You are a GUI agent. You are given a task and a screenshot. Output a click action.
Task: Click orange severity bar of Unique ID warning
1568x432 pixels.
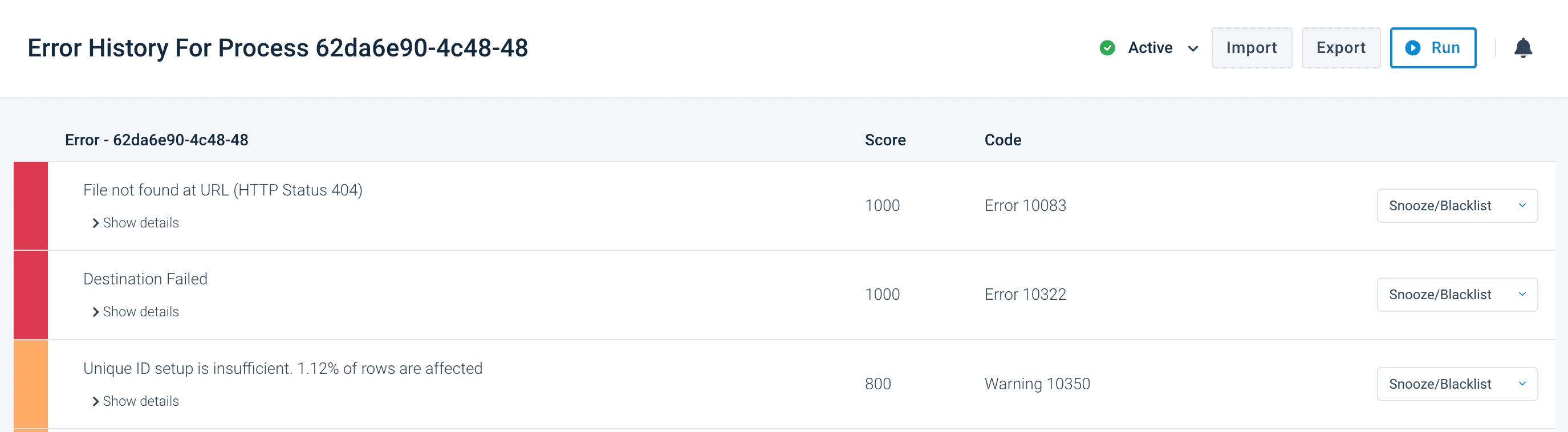[30, 384]
